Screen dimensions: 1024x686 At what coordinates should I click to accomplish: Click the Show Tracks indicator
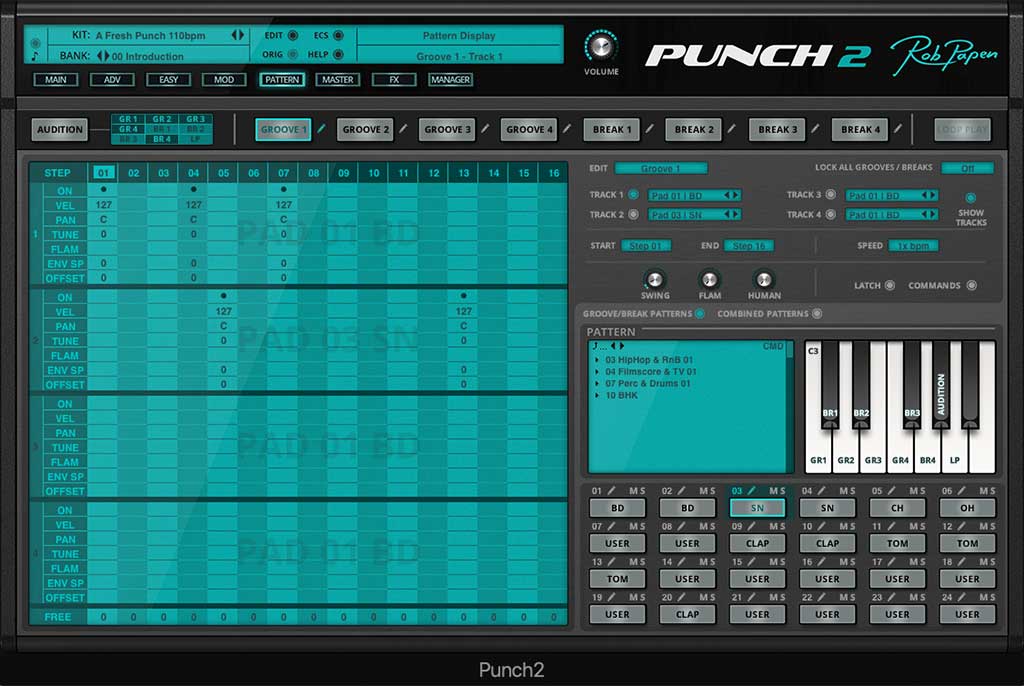coord(970,198)
